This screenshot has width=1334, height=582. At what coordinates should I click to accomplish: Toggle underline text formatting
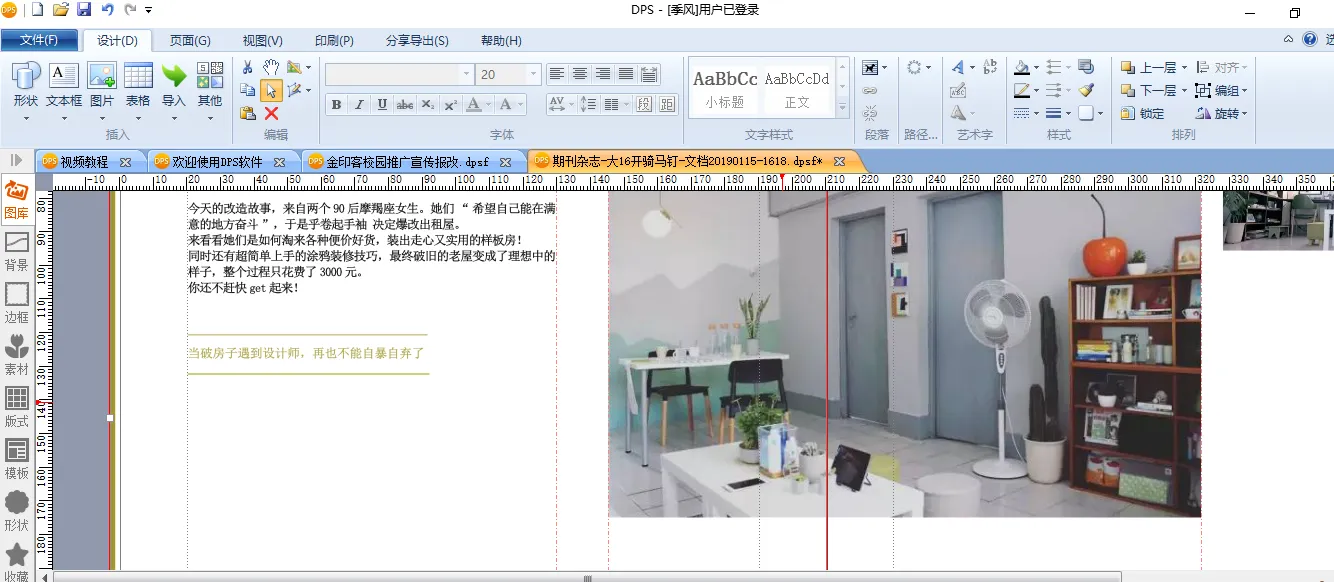pos(382,105)
